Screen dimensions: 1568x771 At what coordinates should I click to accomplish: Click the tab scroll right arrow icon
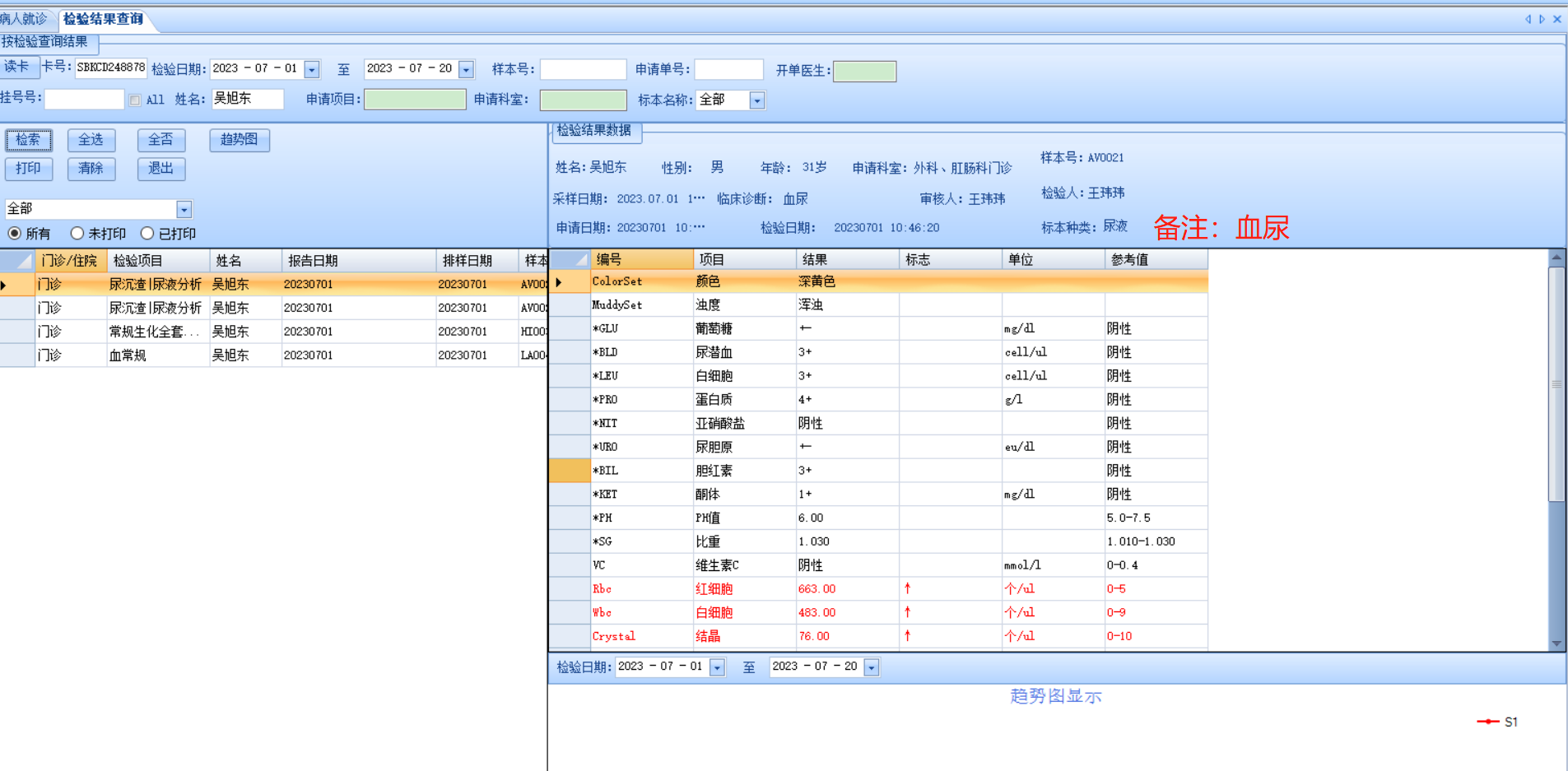tap(1542, 19)
